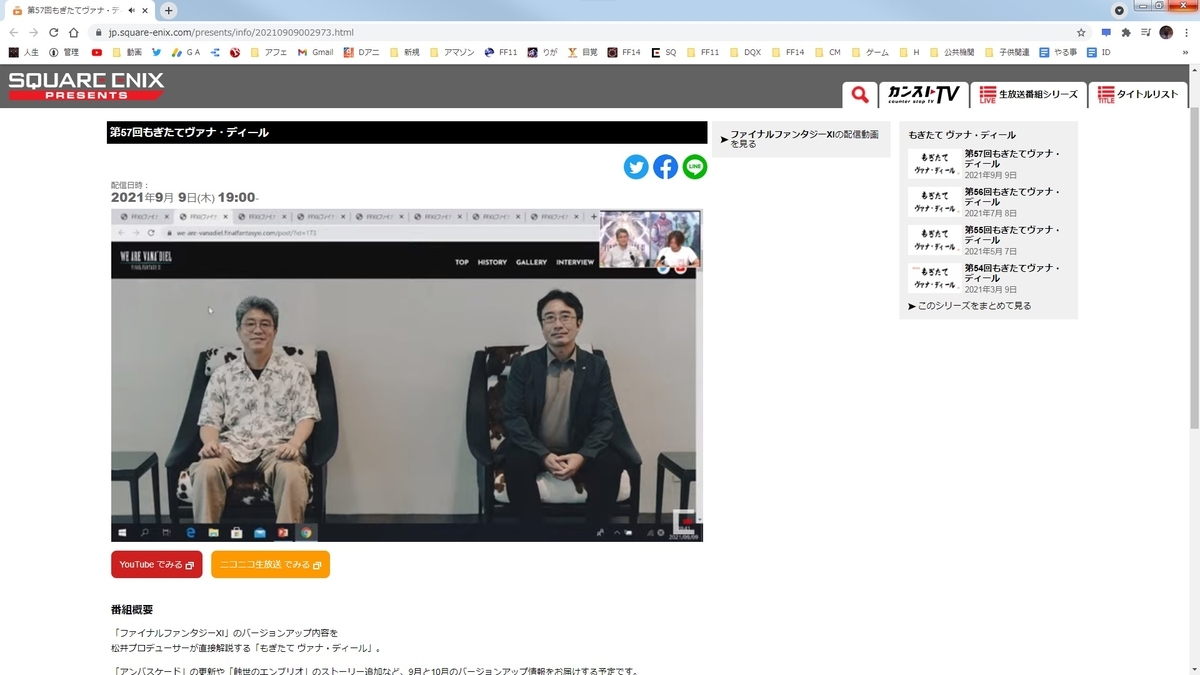The image size is (1200, 675).
Task: Expand the 新規 bookmark folder
Action: click(405, 52)
